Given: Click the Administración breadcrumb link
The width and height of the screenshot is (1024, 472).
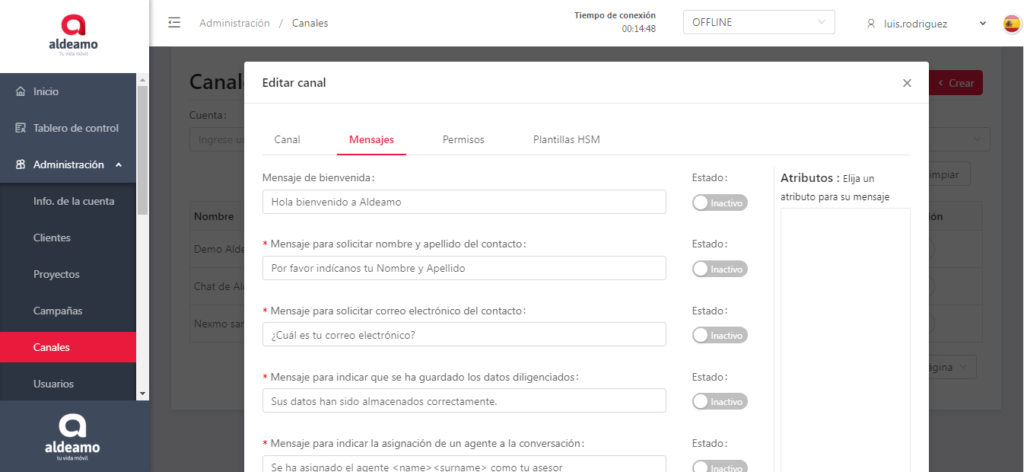Looking at the screenshot, I should coord(234,23).
